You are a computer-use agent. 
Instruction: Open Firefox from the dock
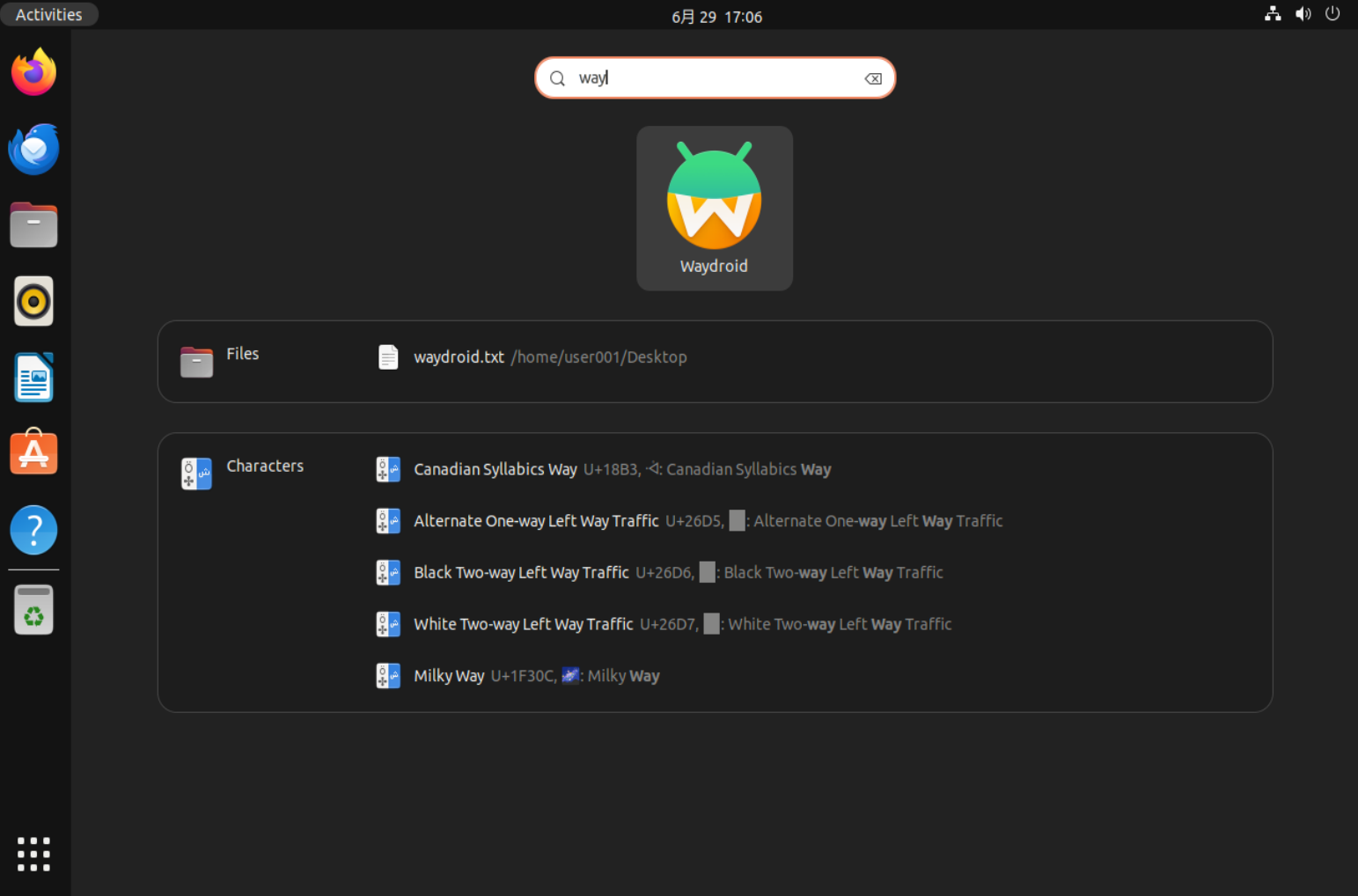coord(34,72)
